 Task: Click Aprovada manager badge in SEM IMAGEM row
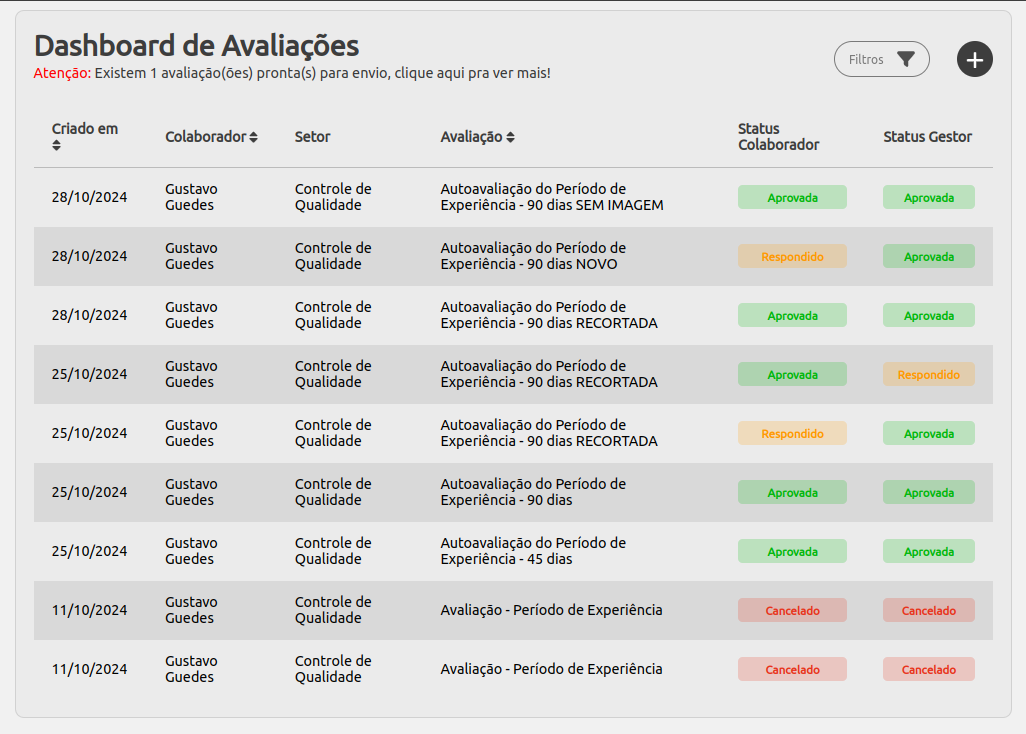[928, 198]
